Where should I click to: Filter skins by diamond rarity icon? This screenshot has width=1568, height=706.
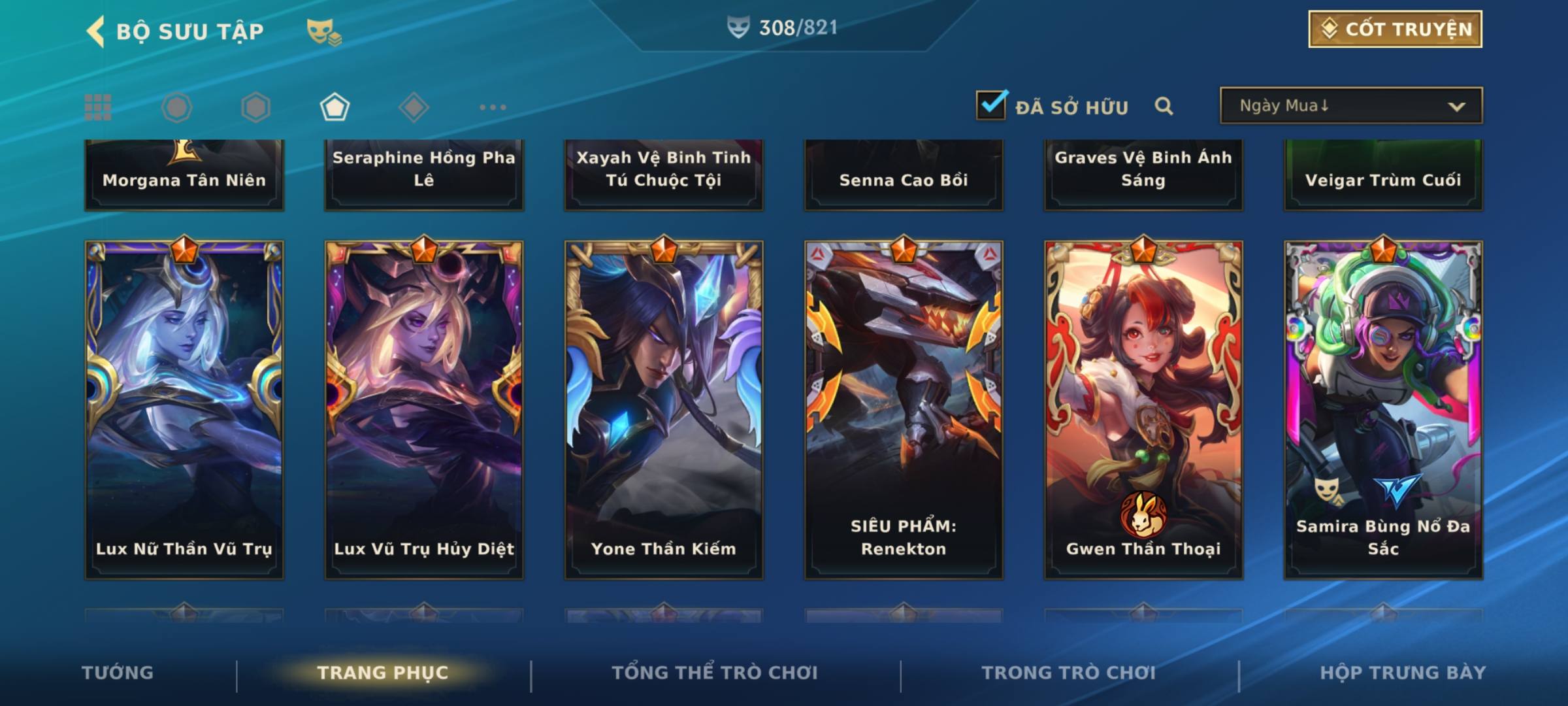pos(414,107)
